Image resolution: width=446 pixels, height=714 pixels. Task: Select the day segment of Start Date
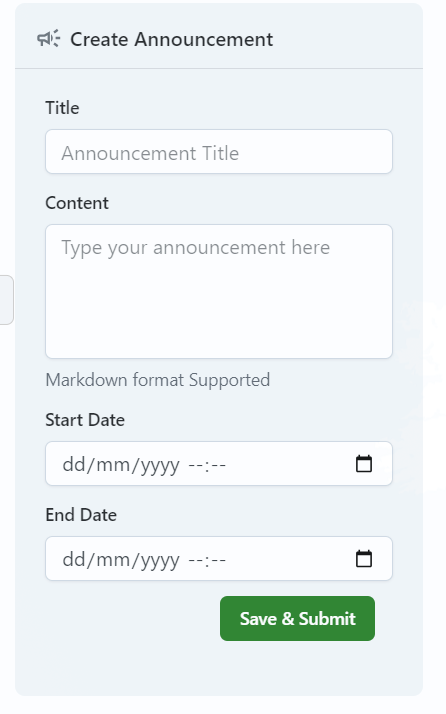[73, 464]
